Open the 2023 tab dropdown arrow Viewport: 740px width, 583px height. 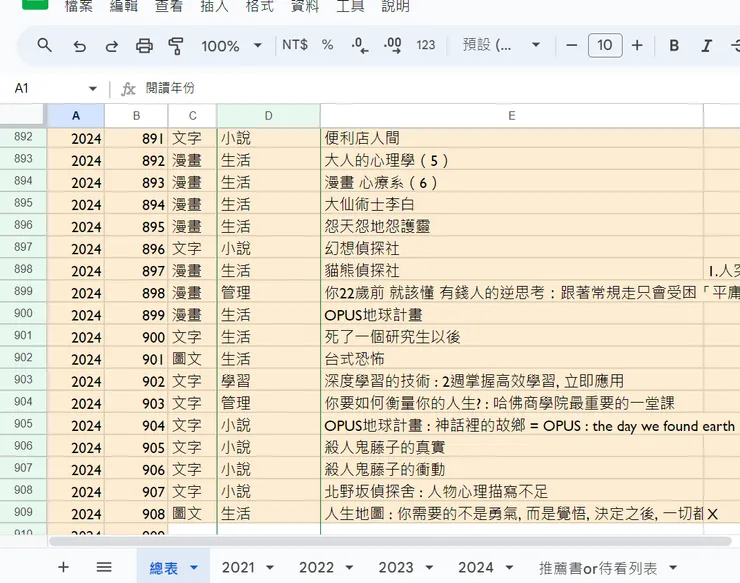coord(429,567)
